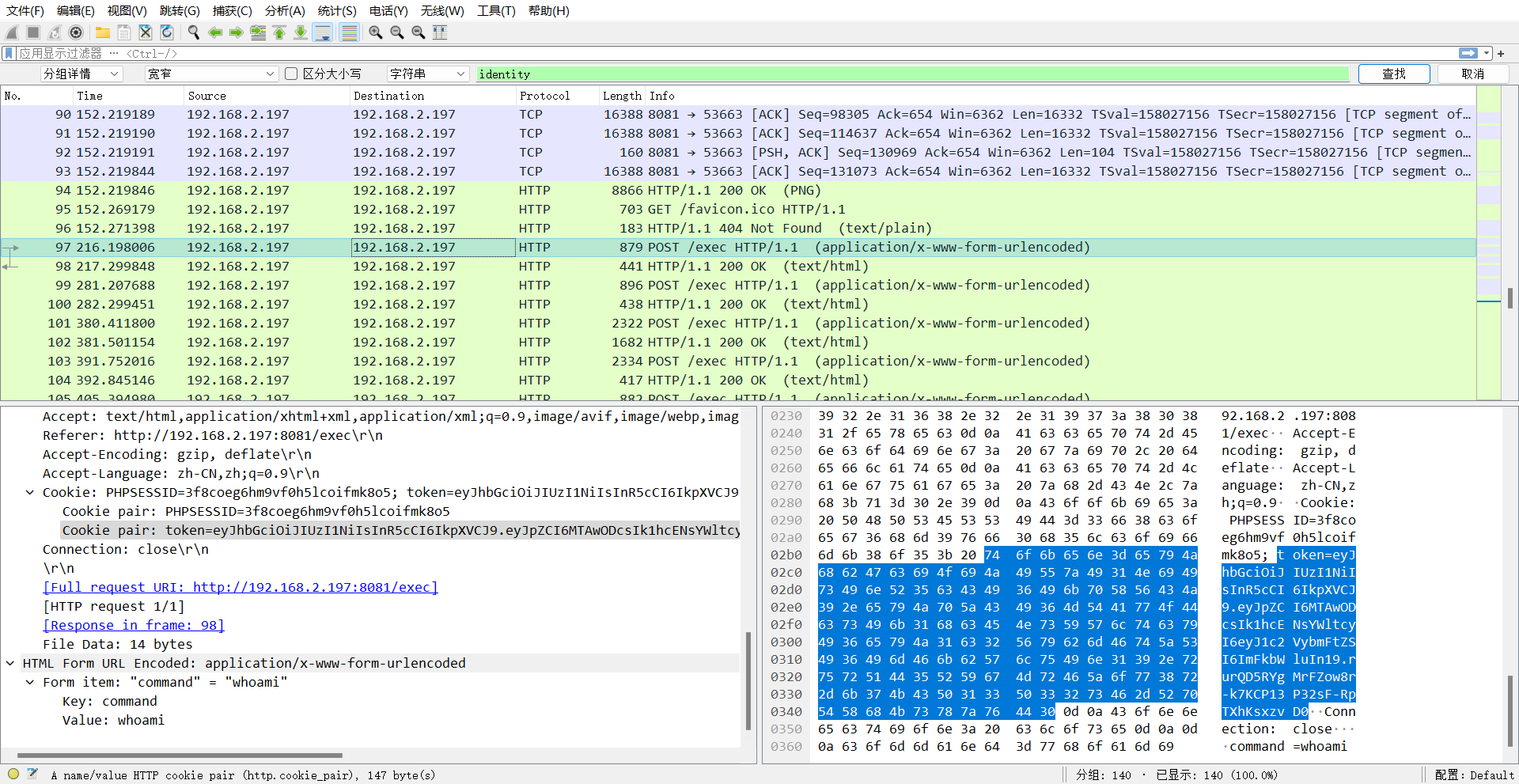Stop capture with the square icon
The image size is (1519, 784).
pyautogui.click(x=33, y=32)
